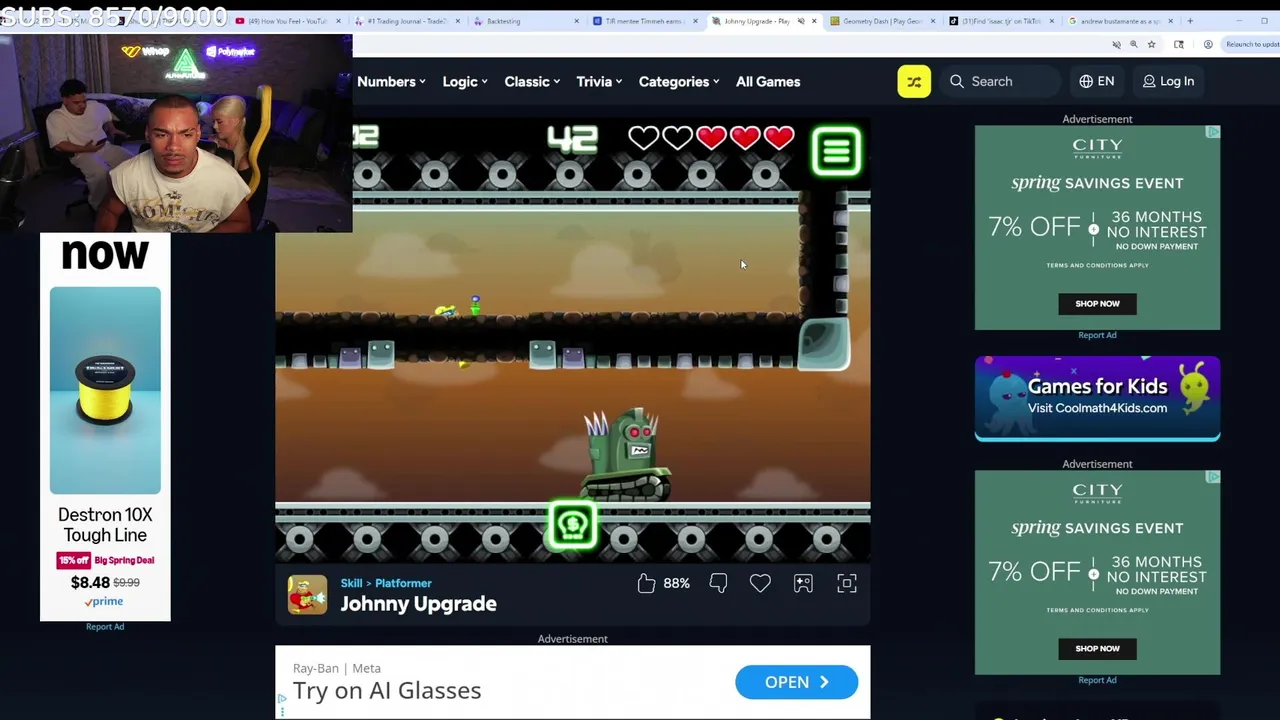
Task: Click the tank robot boss in game
Action: (x=625, y=457)
